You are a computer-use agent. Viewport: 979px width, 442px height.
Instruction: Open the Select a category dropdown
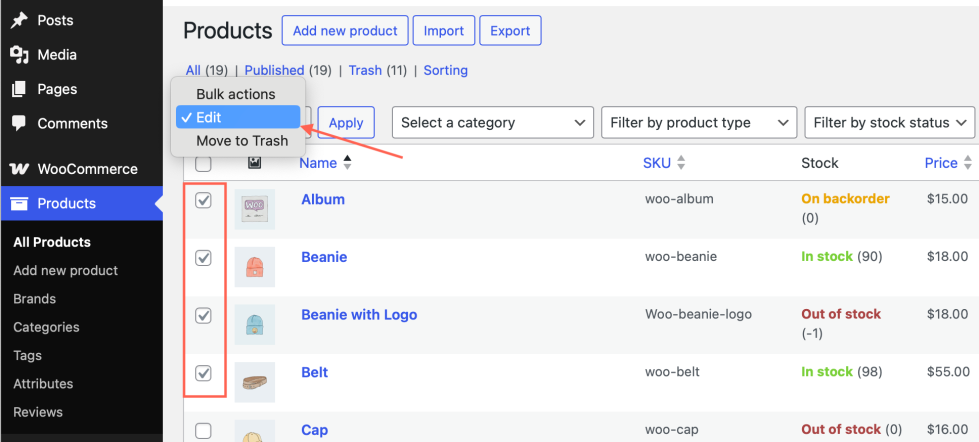(493, 123)
